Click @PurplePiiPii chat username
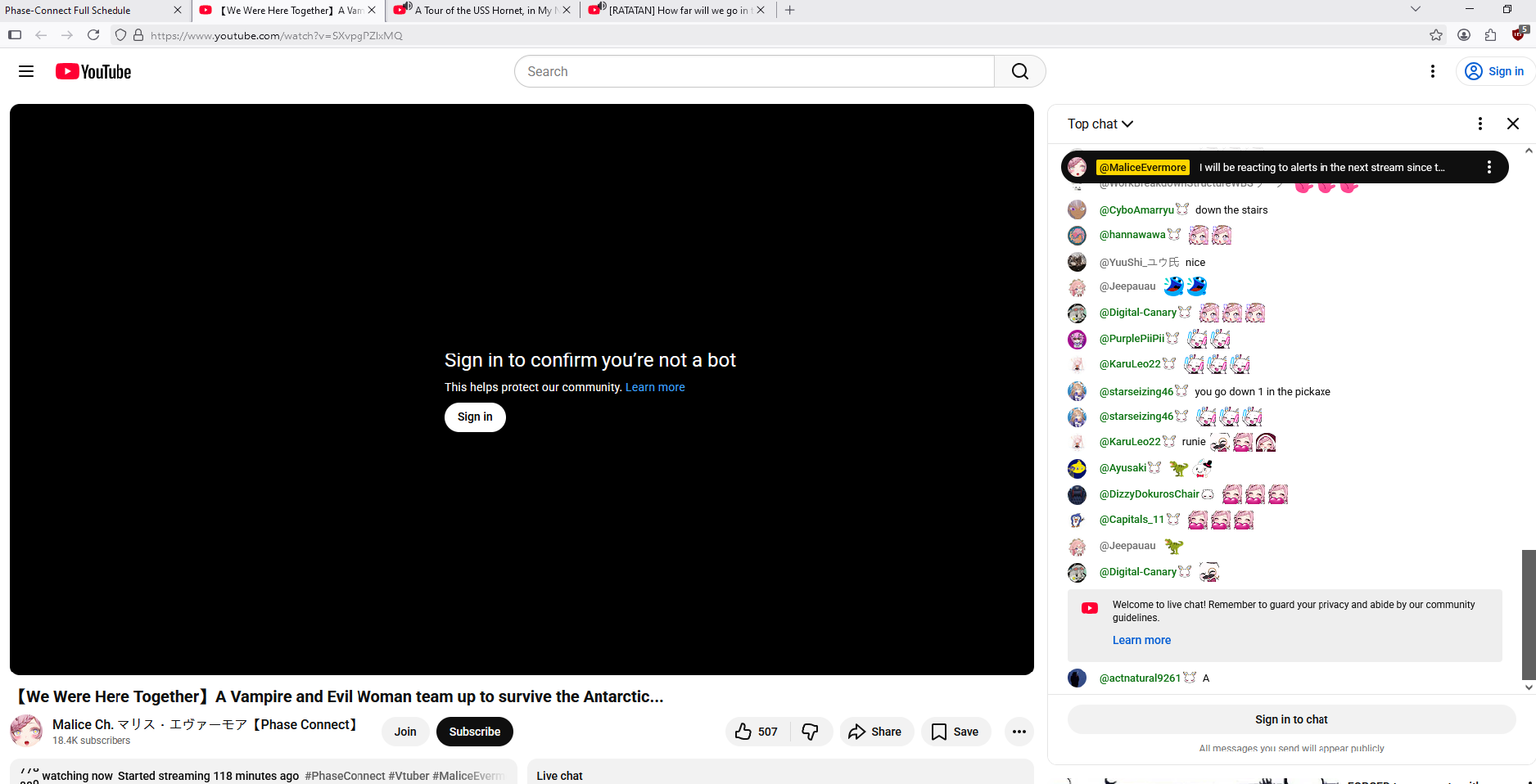1536x784 pixels. pos(1132,339)
